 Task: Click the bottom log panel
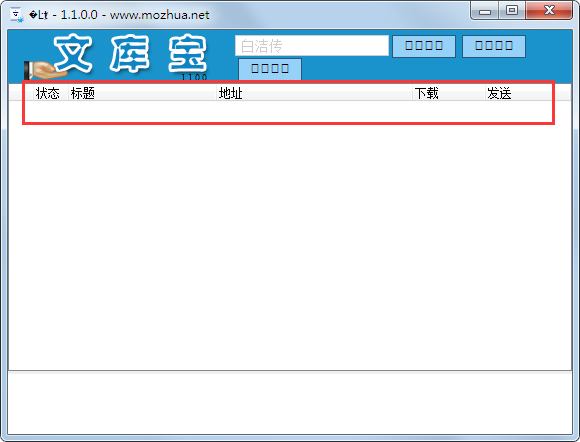coord(290,403)
